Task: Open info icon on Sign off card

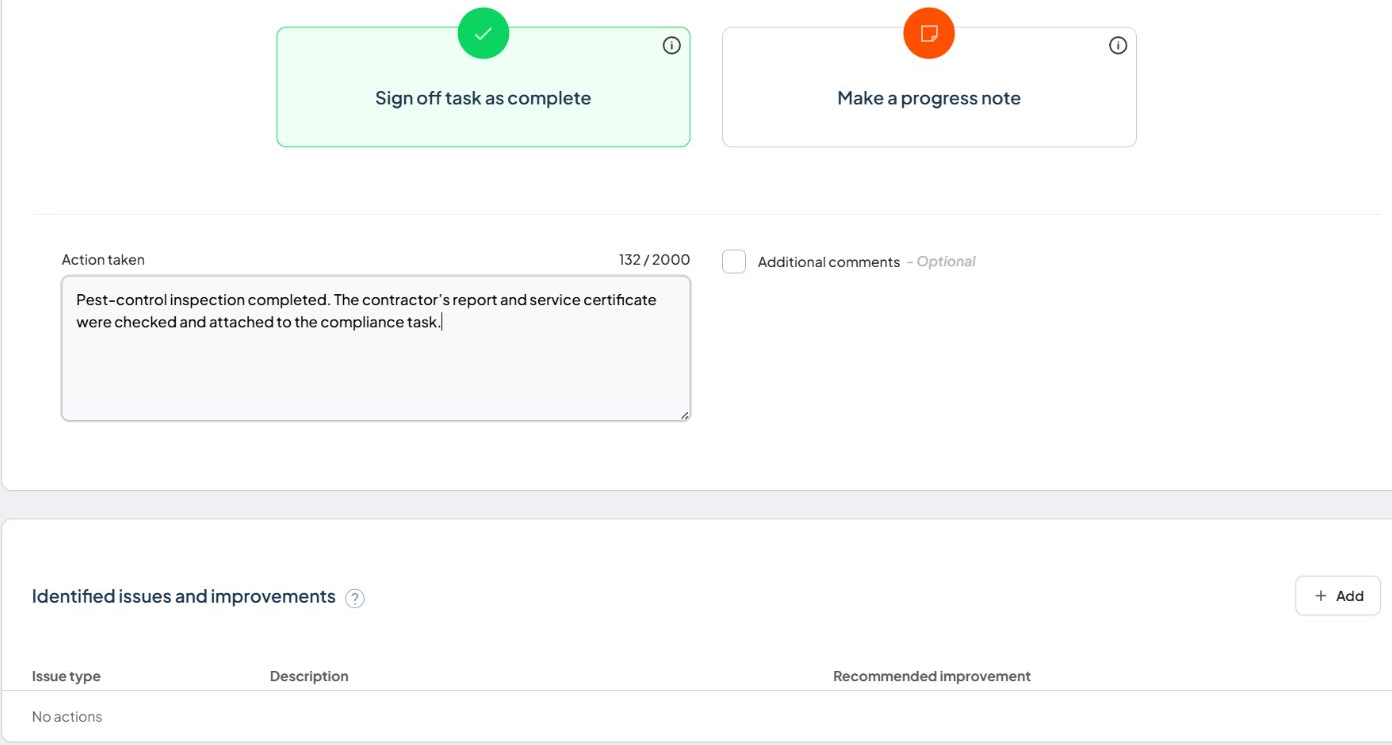Action: tap(672, 45)
